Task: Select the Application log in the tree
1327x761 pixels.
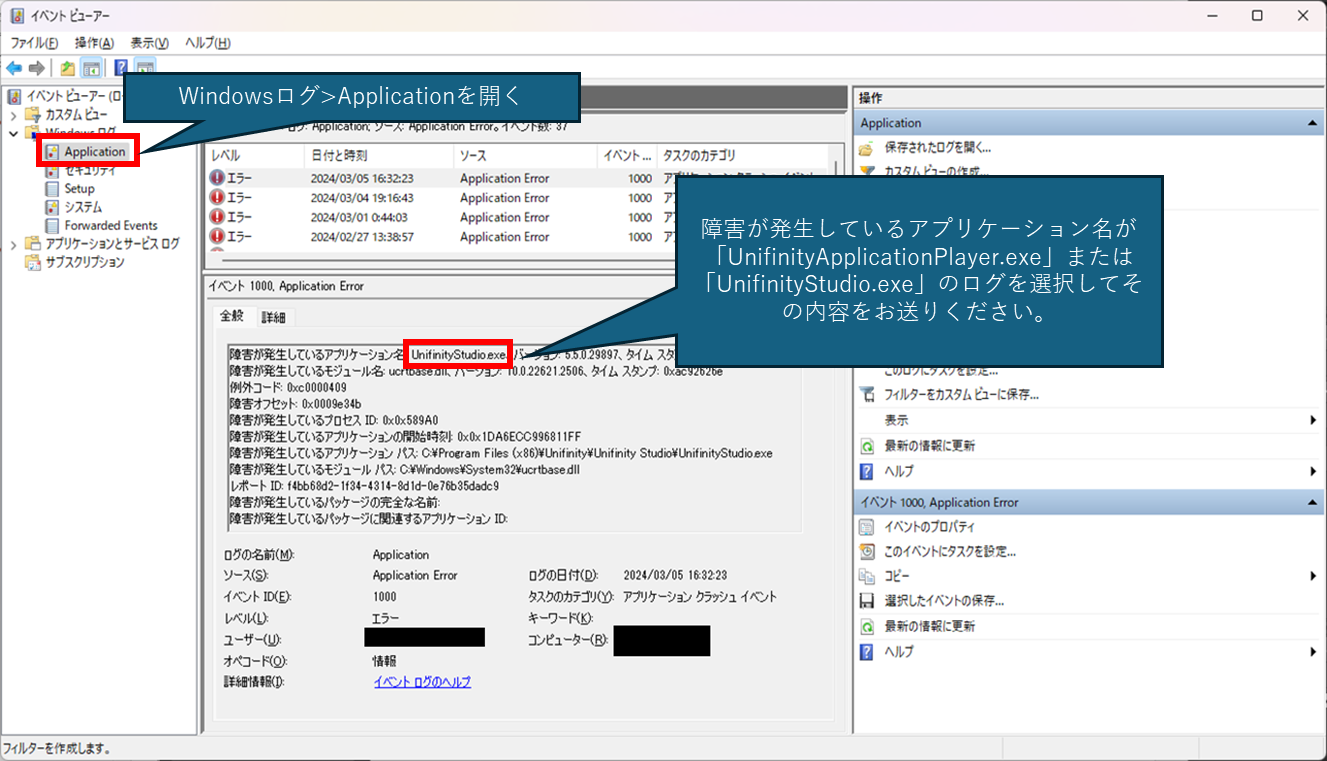Action: [94, 152]
